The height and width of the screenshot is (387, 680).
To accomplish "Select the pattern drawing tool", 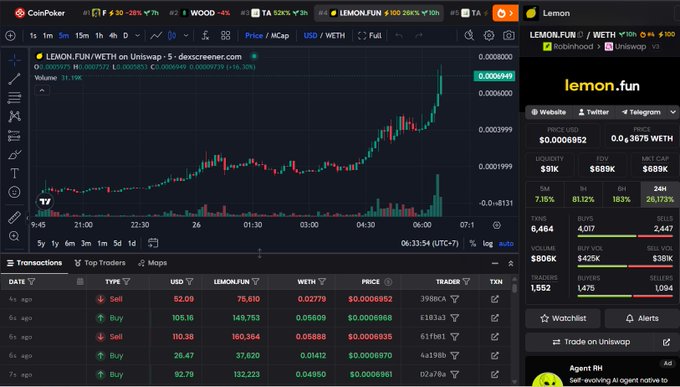I will [x=14, y=116].
